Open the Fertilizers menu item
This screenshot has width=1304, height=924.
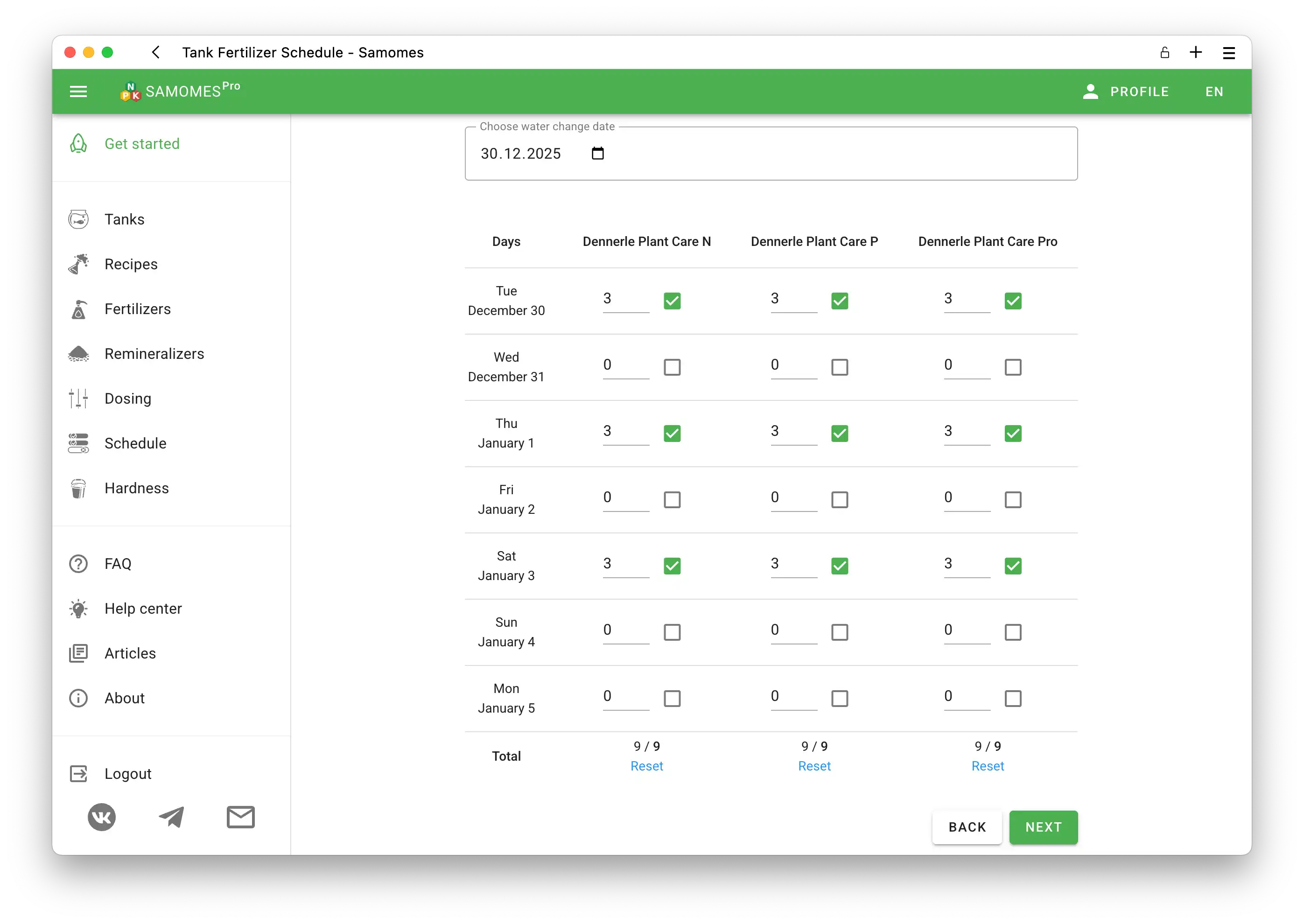click(137, 309)
